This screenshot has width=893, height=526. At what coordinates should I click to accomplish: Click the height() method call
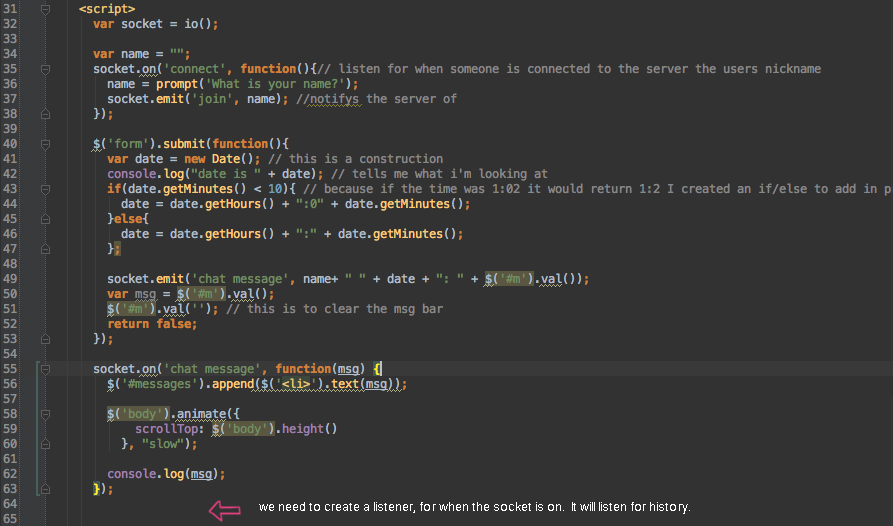pos(310,429)
